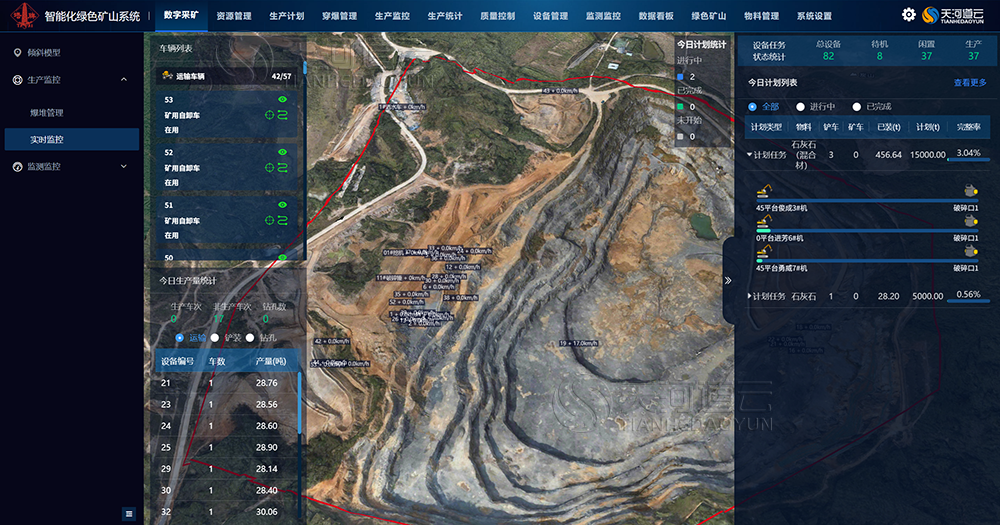Click device 29 row with 28.14 tons
1000x525 pixels.
pos(226,469)
